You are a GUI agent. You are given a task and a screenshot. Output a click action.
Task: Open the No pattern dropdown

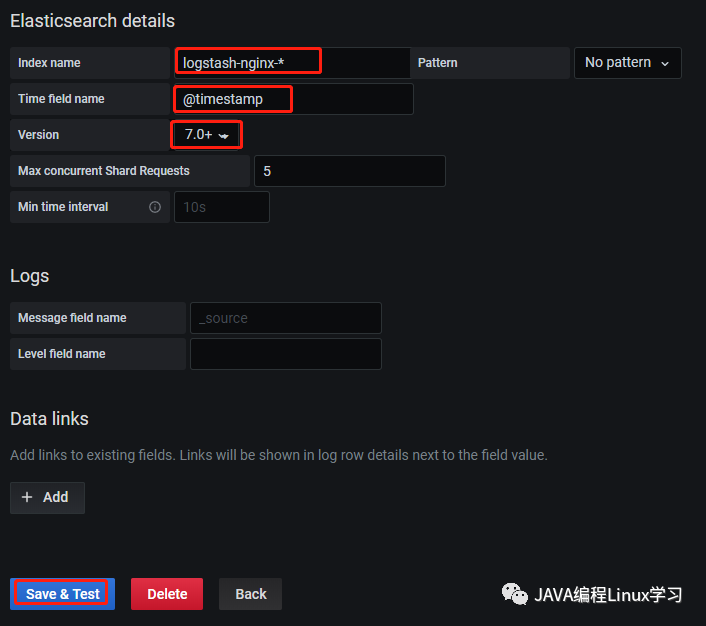[x=628, y=63]
